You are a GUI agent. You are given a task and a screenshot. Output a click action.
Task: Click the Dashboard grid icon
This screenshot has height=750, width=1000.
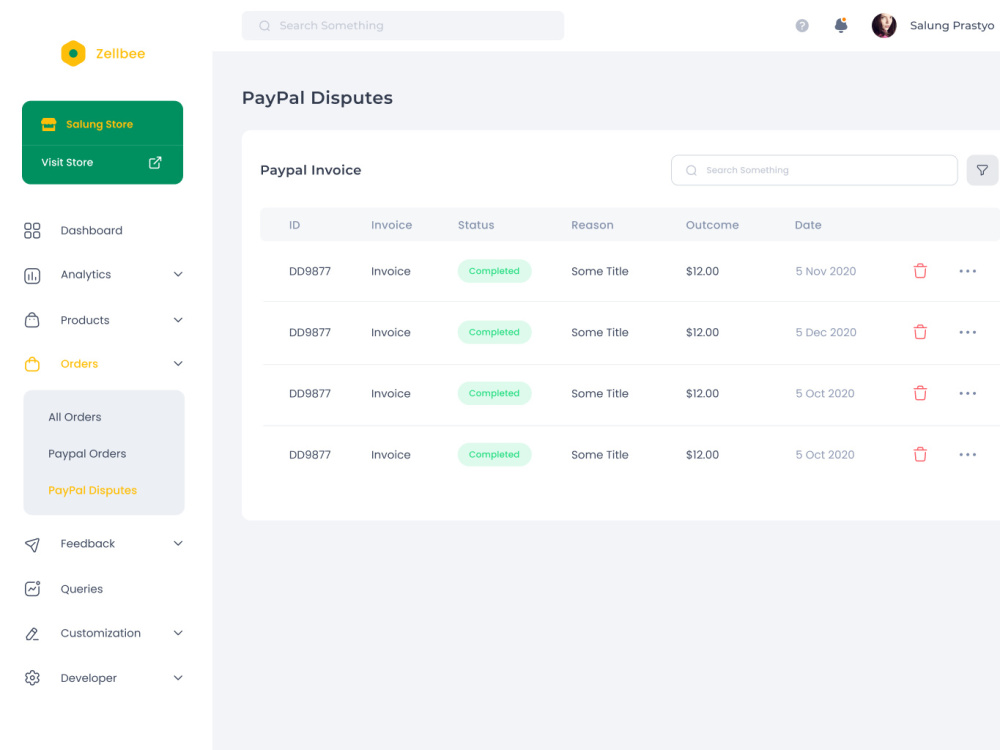32,230
